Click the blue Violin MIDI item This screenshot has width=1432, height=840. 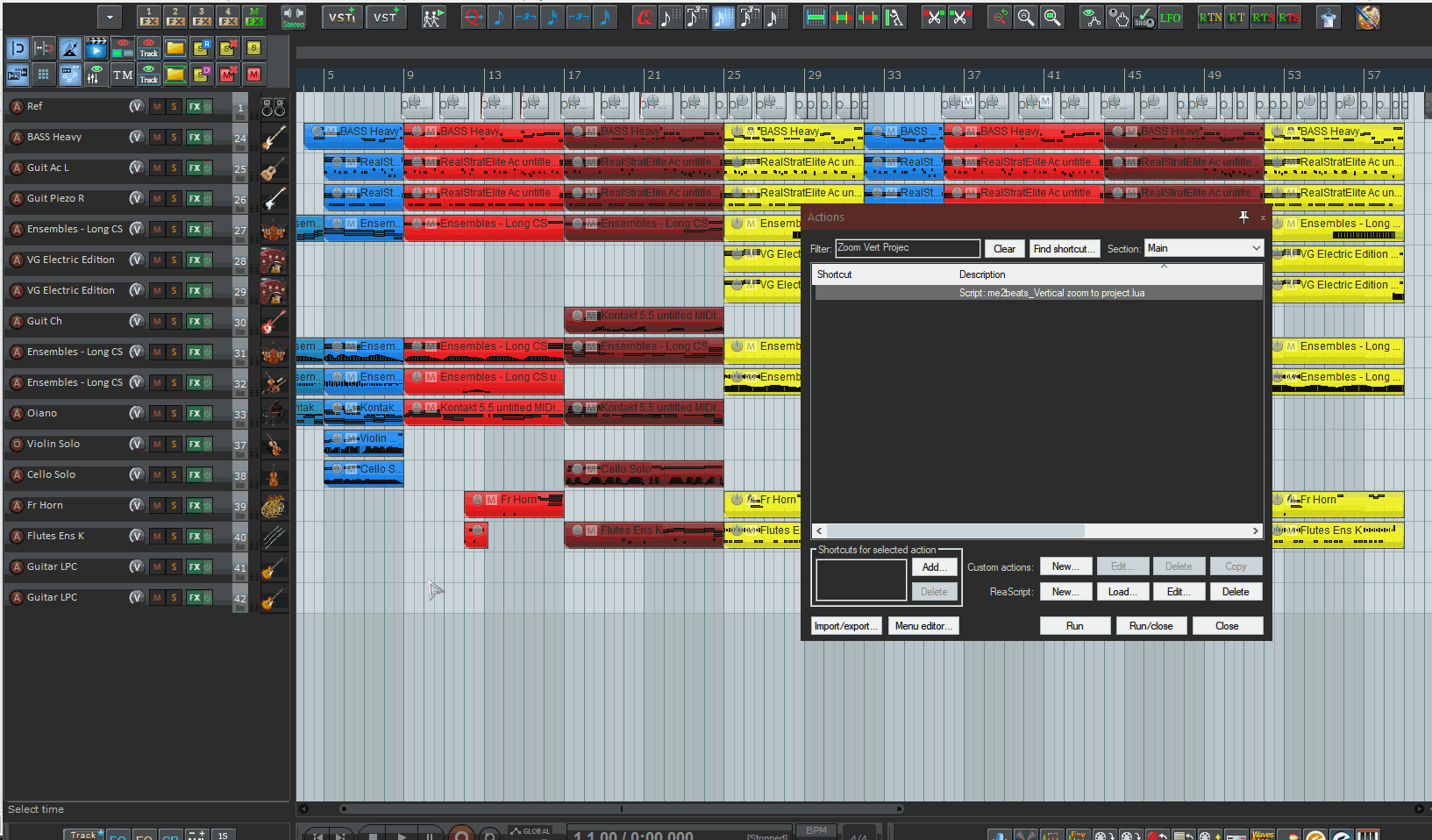(x=364, y=443)
